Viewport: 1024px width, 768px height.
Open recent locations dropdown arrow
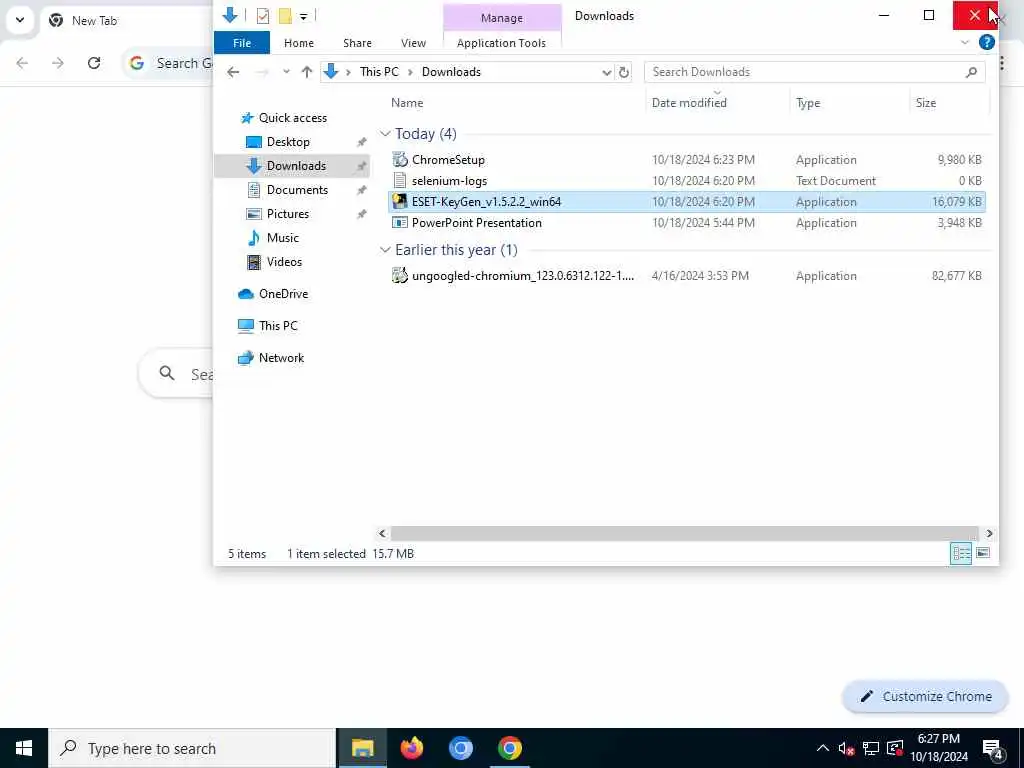pyautogui.click(x=286, y=72)
